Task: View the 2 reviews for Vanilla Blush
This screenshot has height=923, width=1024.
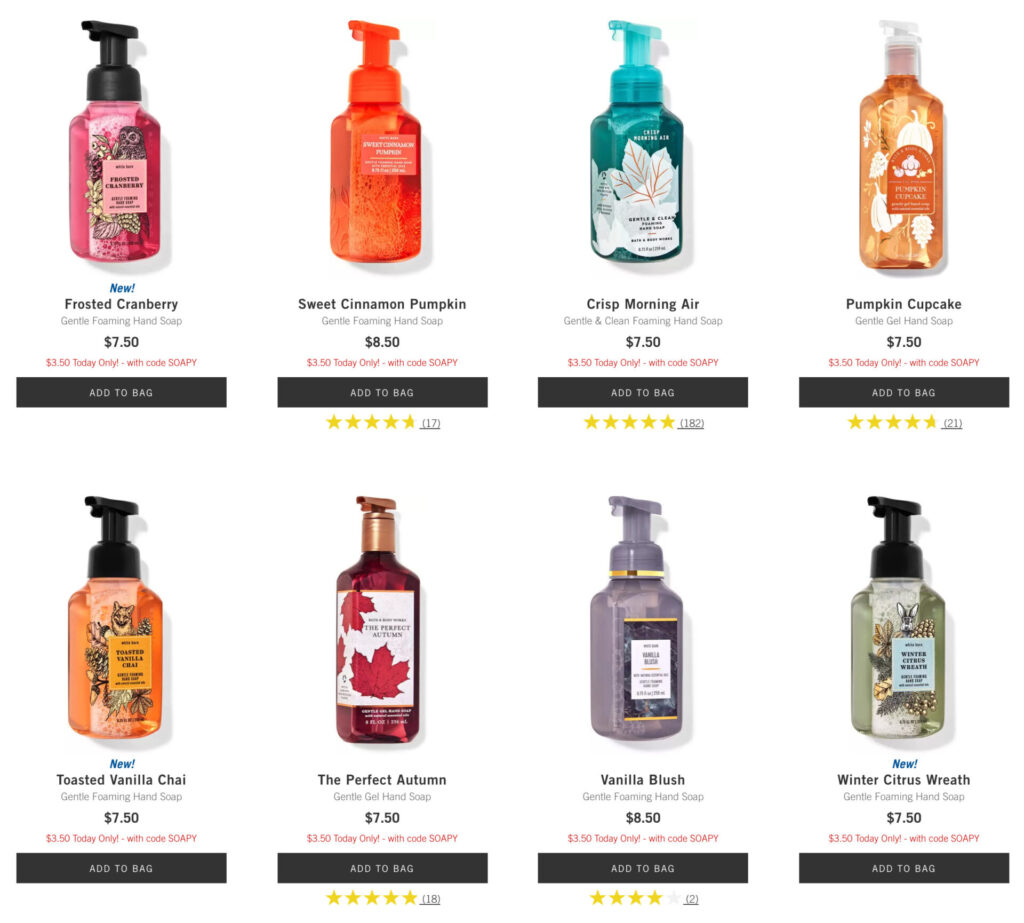Action: pyautogui.click(x=692, y=899)
